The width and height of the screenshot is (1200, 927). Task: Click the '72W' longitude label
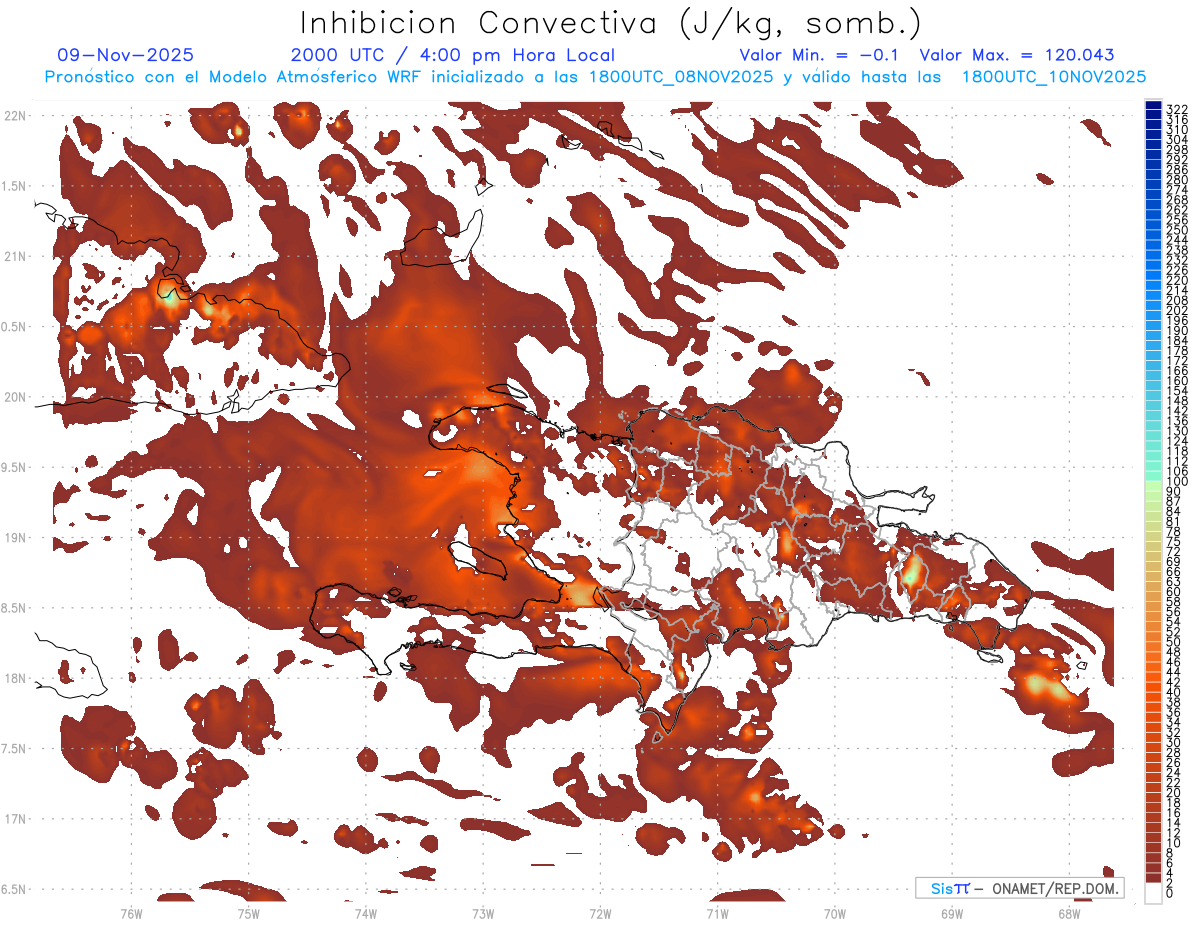[600, 913]
